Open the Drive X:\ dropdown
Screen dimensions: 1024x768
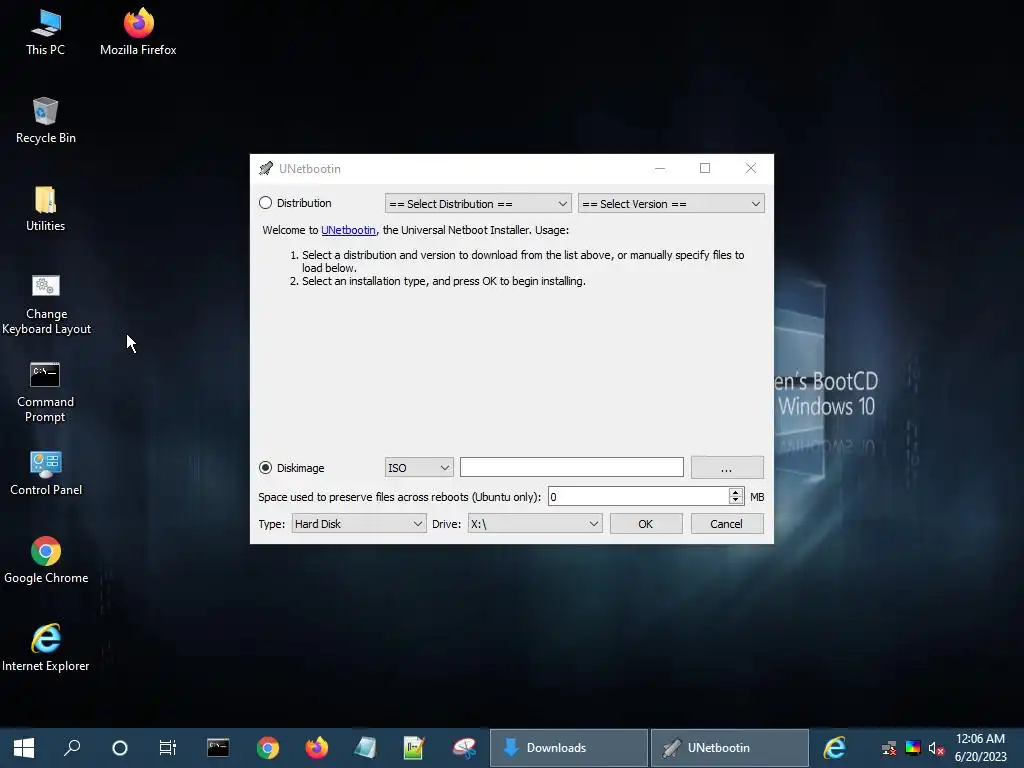(x=535, y=524)
